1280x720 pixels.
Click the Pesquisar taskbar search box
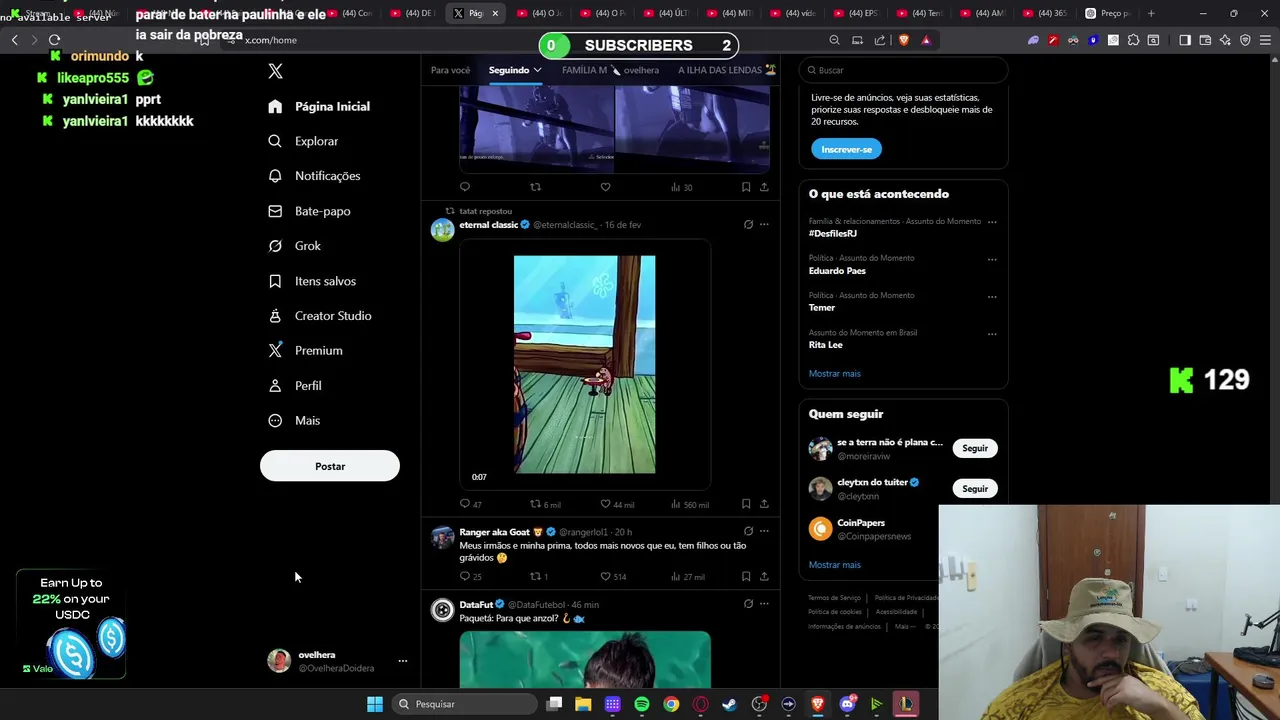coord(464,704)
